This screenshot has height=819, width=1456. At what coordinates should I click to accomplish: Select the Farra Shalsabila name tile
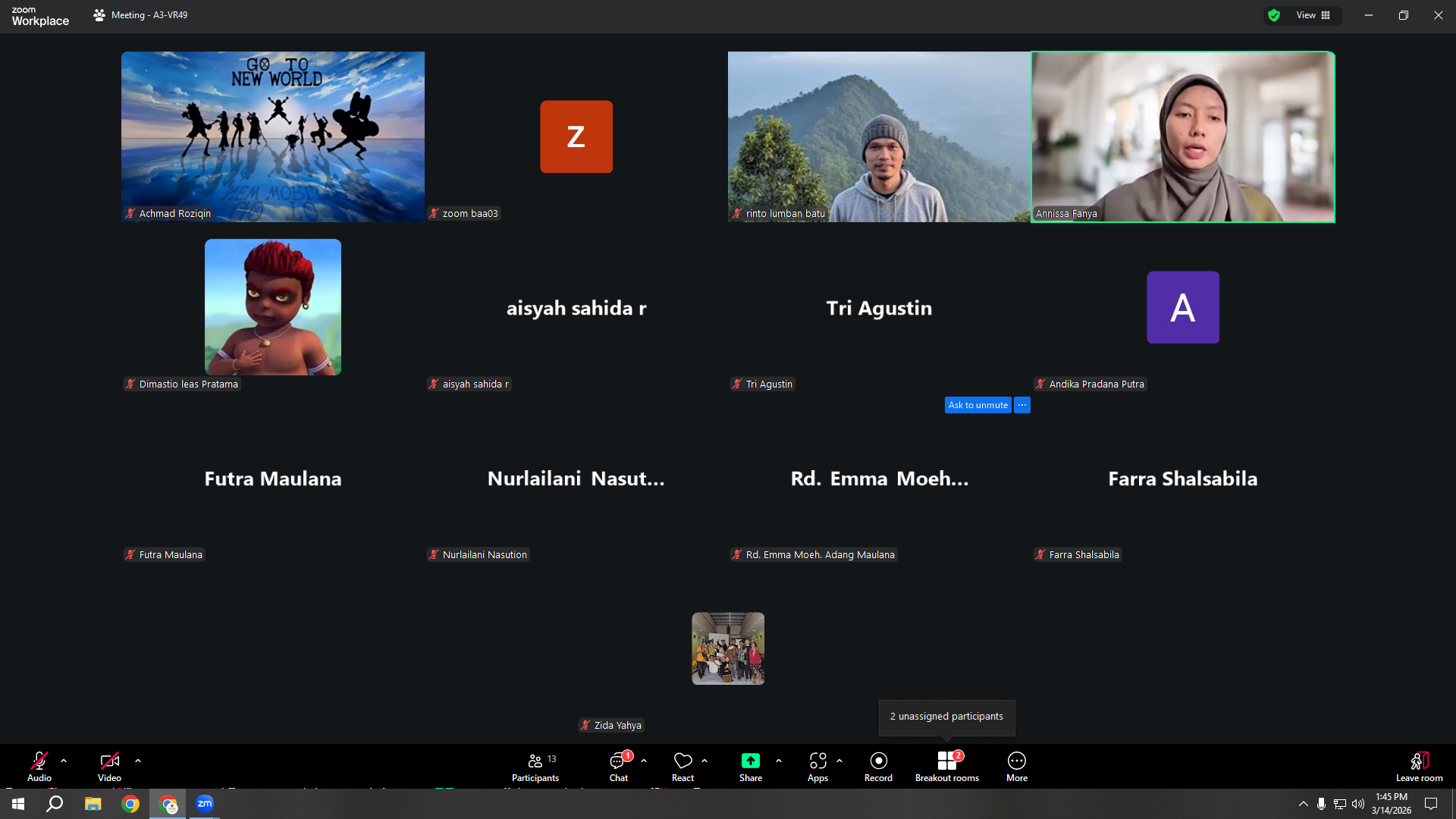[x=1183, y=478]
